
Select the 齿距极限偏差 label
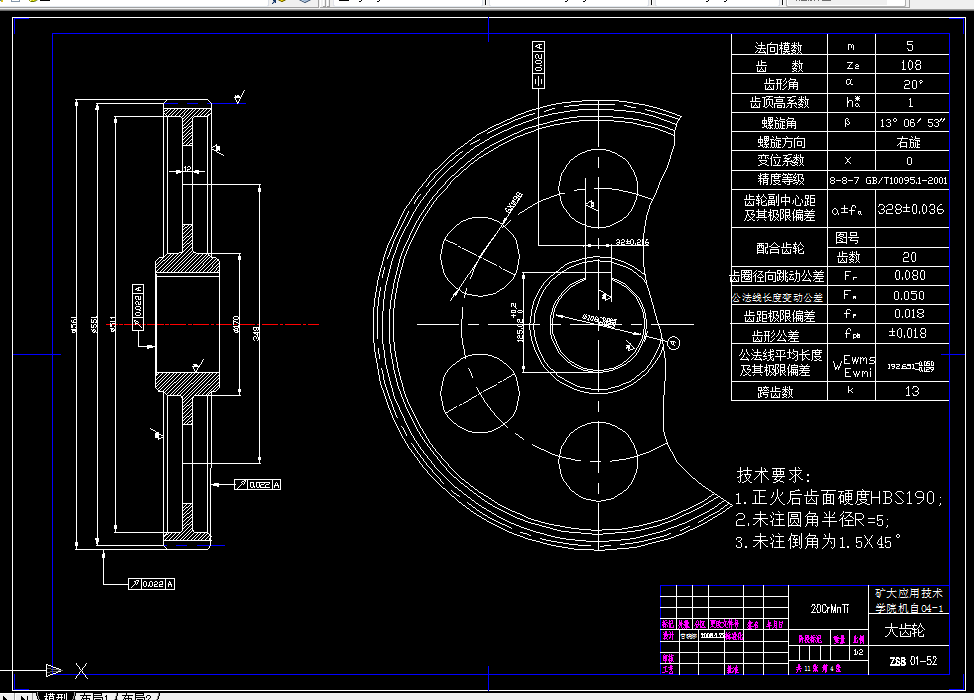click(x=779, y=316)
